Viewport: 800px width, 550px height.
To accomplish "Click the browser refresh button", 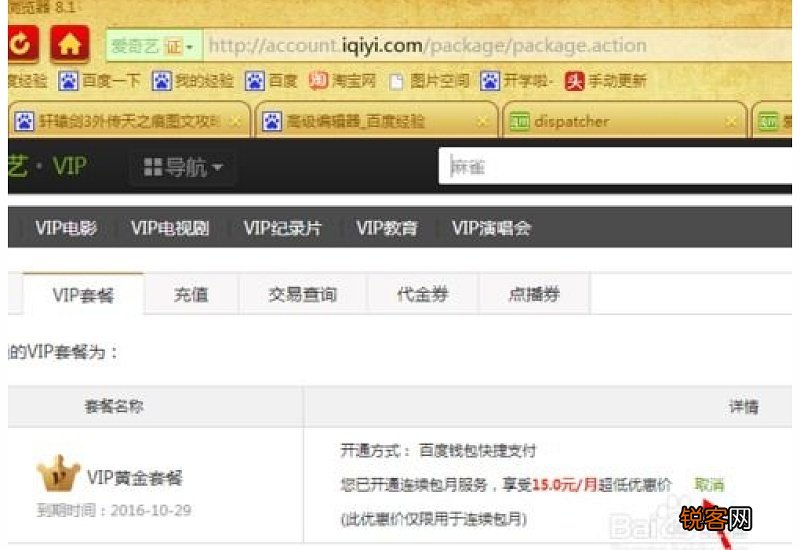I will [x=22, y=44].
